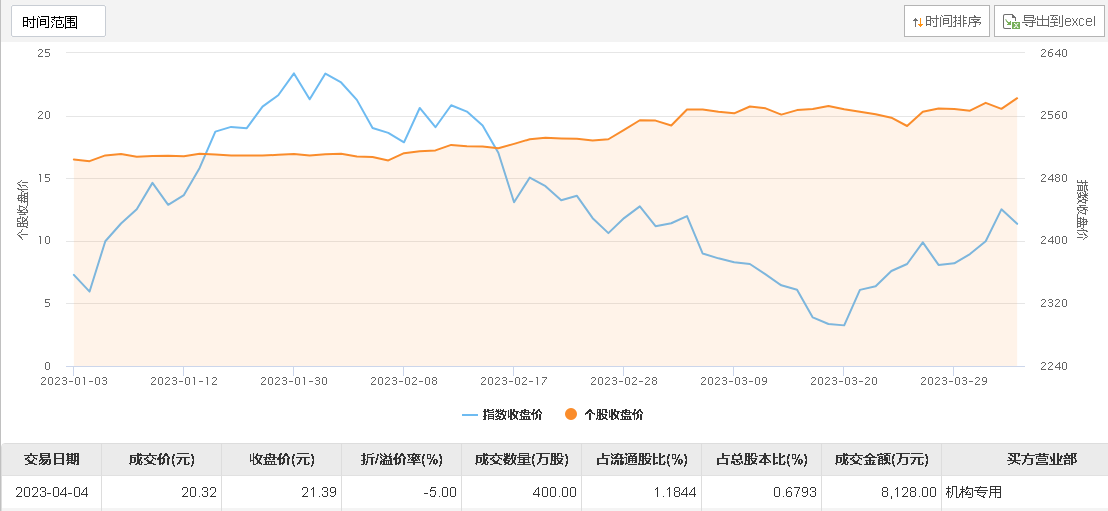
Task: Click the 2023-04-04 date cell
Action: coord(52,492)
